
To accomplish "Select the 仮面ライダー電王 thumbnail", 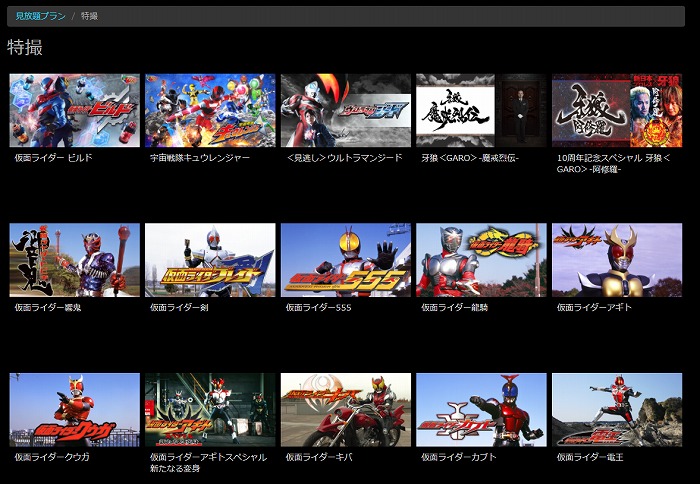I will [616, 410].
